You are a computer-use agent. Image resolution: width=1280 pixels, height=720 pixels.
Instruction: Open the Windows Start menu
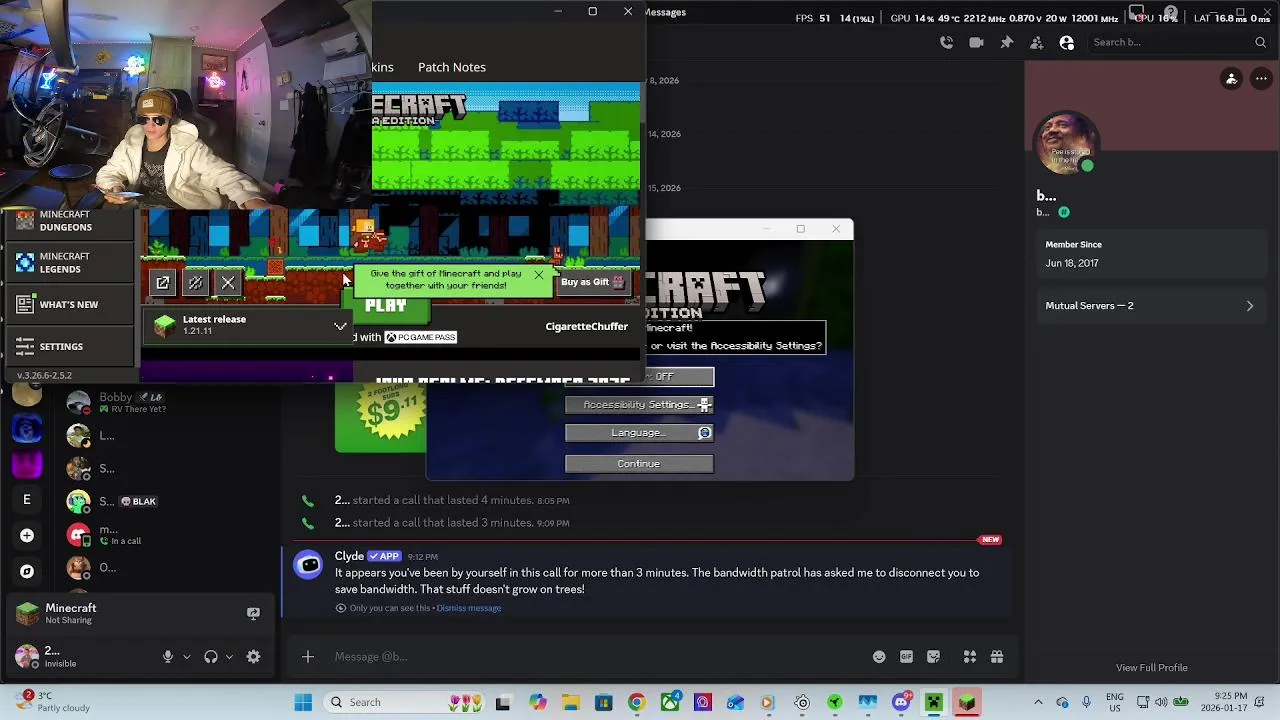303,703
